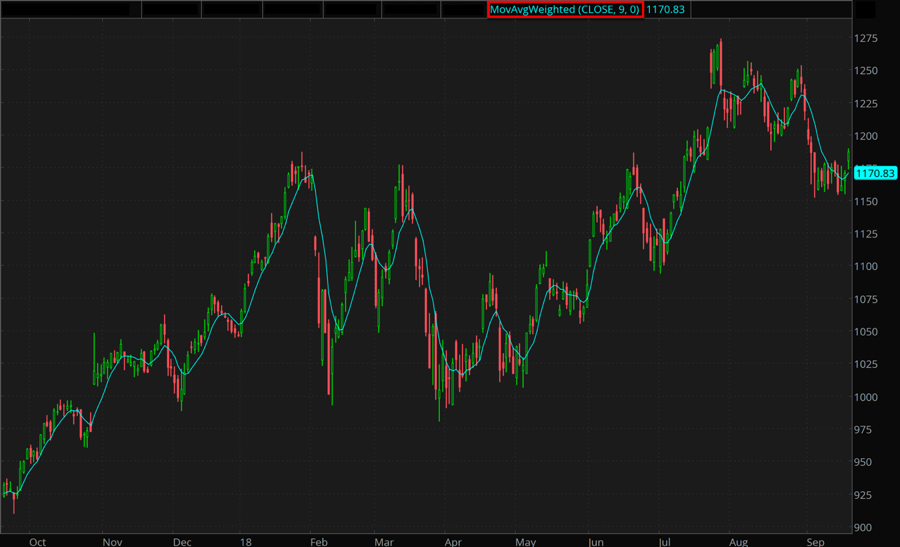Viewport: 900px width, 547px height.
Task: Click the Apr marker on time axis
Action: coord(449,541)
